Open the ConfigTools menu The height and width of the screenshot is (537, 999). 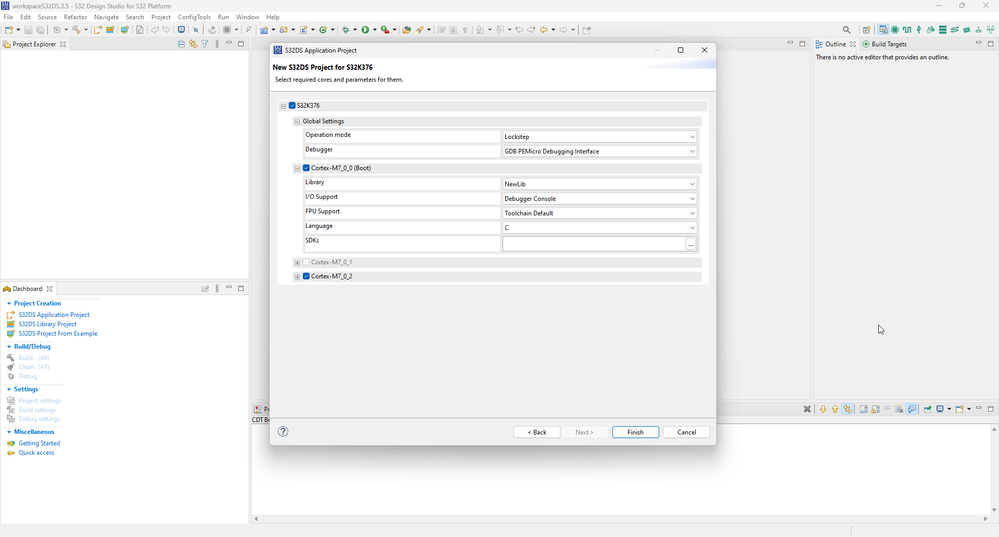tap(194, 17)
